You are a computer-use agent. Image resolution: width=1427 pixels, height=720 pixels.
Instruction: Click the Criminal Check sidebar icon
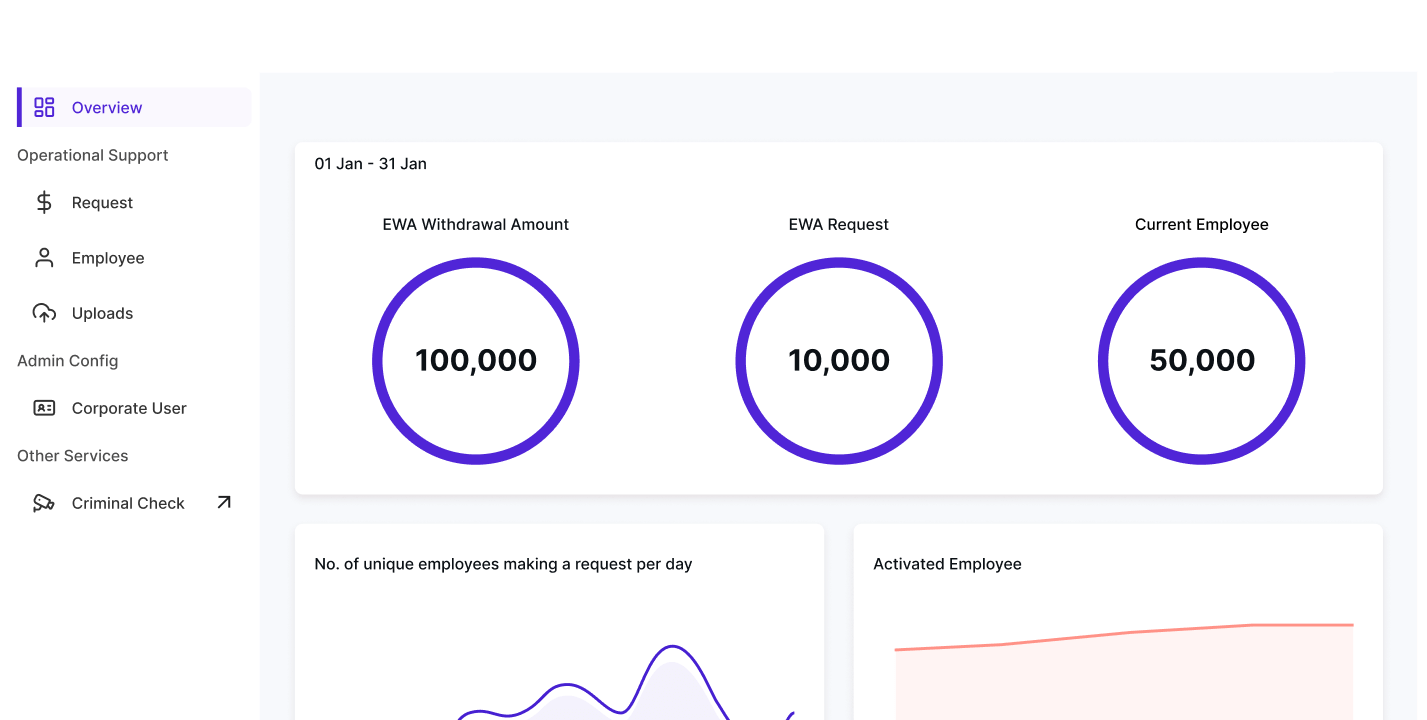(44, 503)
